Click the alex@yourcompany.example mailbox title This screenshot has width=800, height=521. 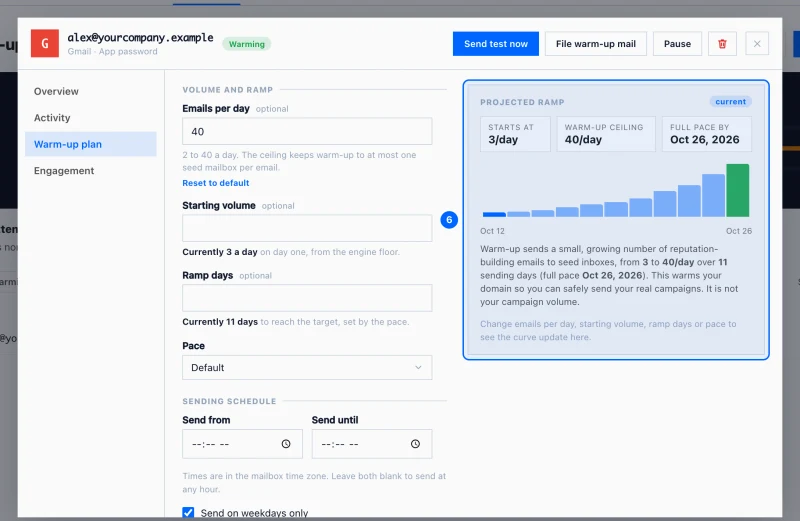click(x=140, y=38)
